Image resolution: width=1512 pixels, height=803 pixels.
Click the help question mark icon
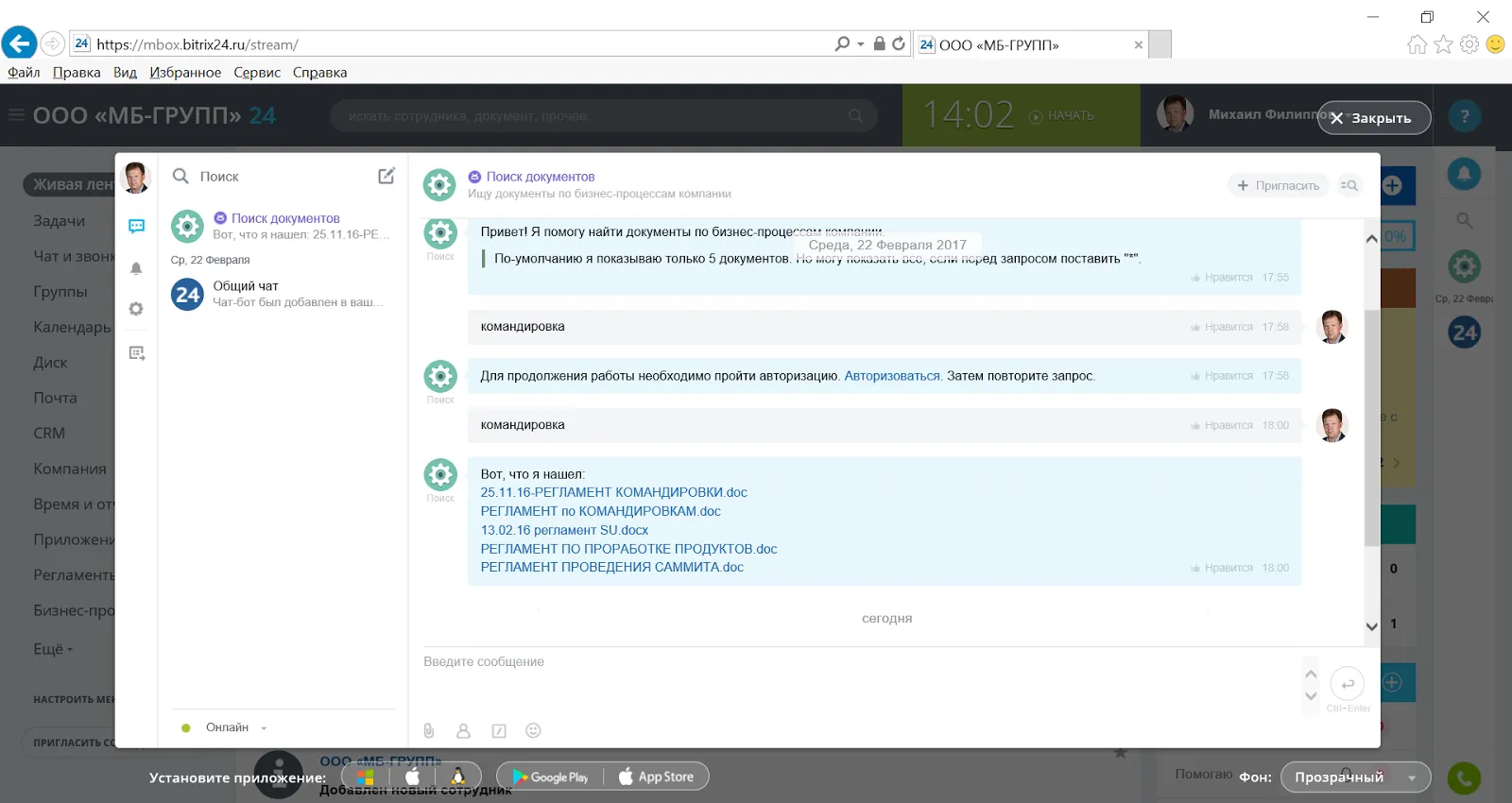[1465, 116]
